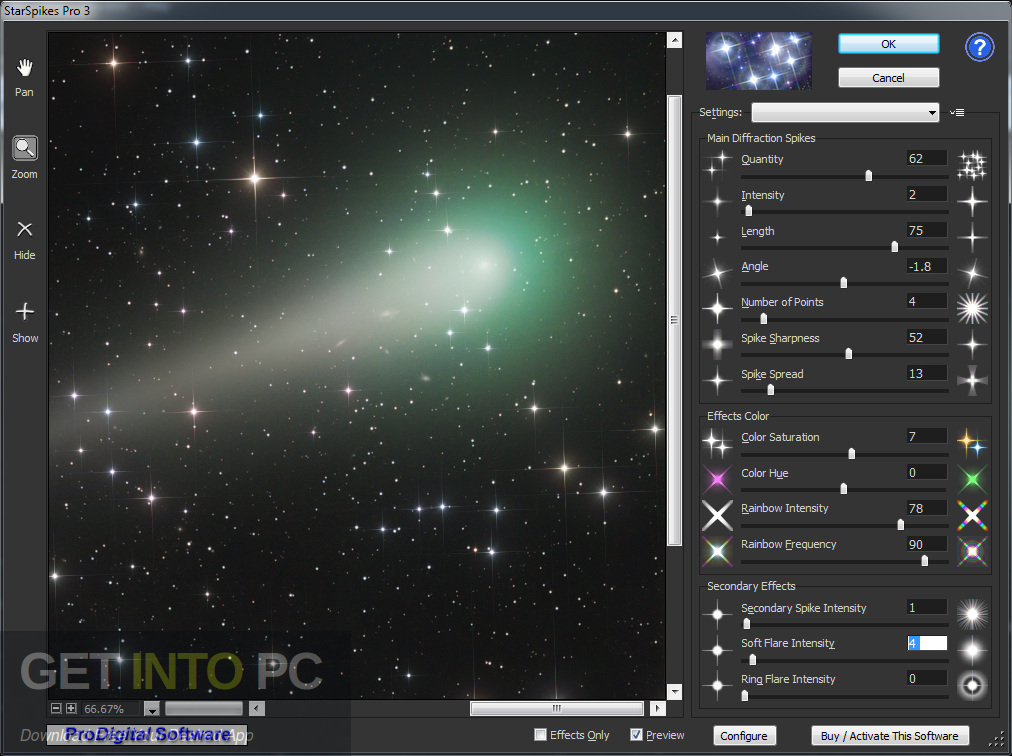This screenshot has height=756, width=1012.
Task: Click the Secondary Spike Intensity slider track
Action: (844, 624)
